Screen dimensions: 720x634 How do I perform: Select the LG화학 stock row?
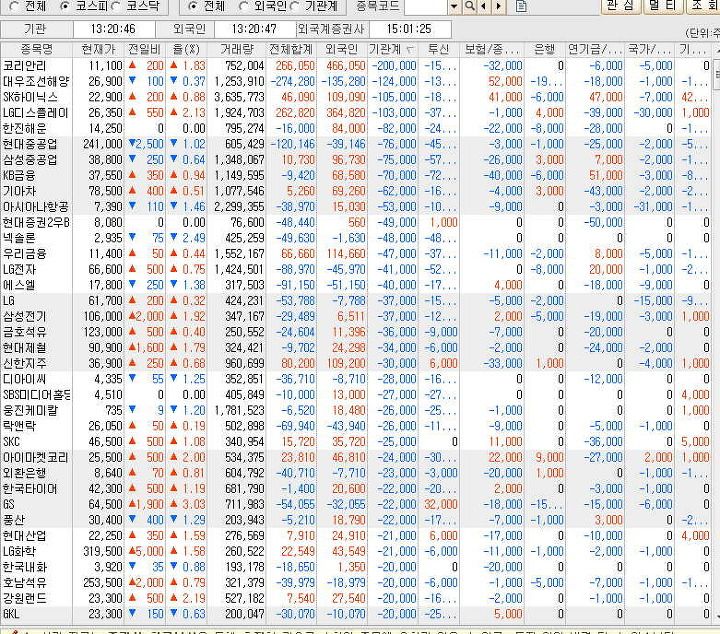coord(356,551)
